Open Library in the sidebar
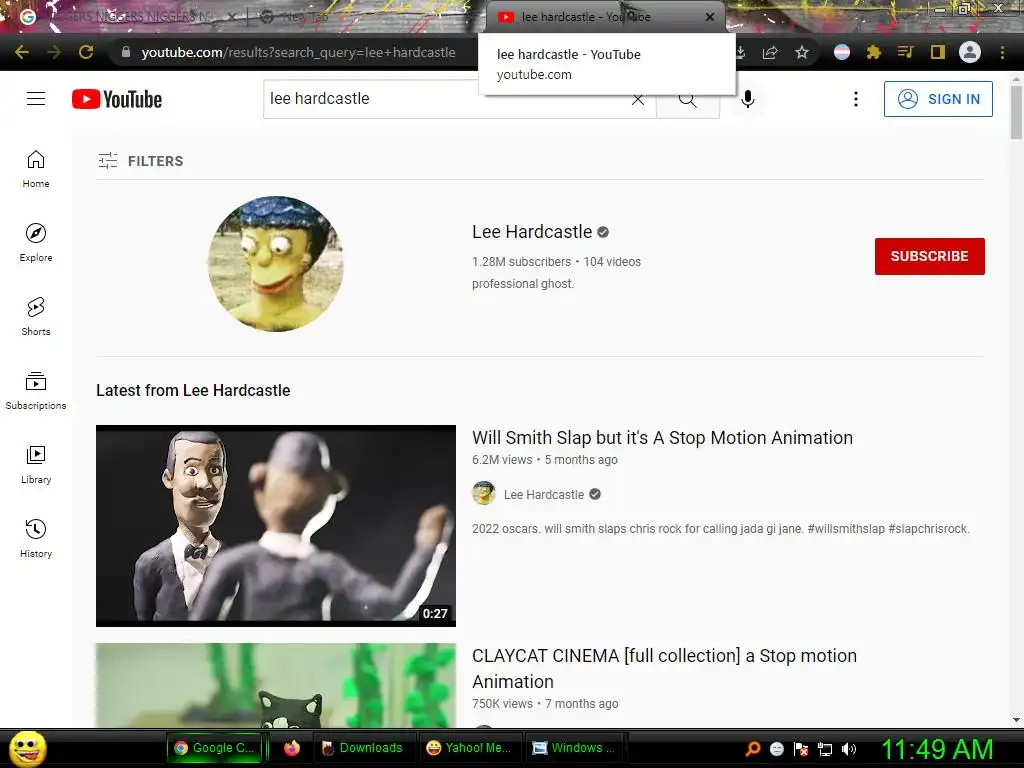This screenshot has width=1024, height=768. tap(36, 464)
